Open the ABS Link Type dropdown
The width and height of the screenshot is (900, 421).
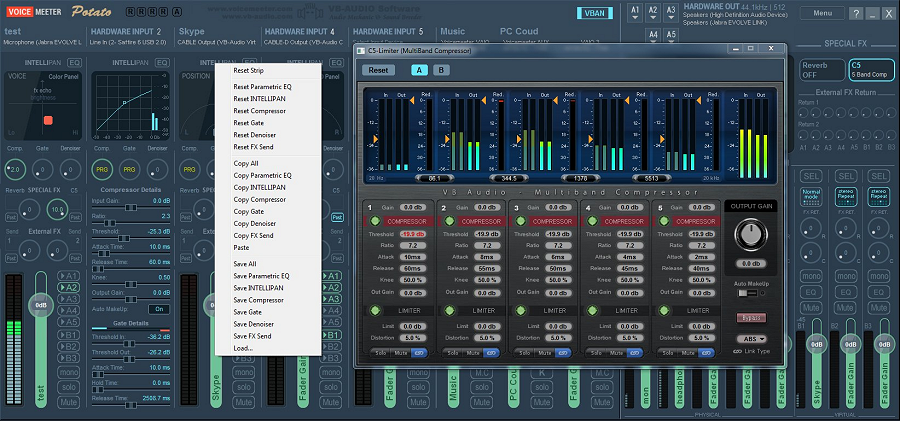point(751,339)
